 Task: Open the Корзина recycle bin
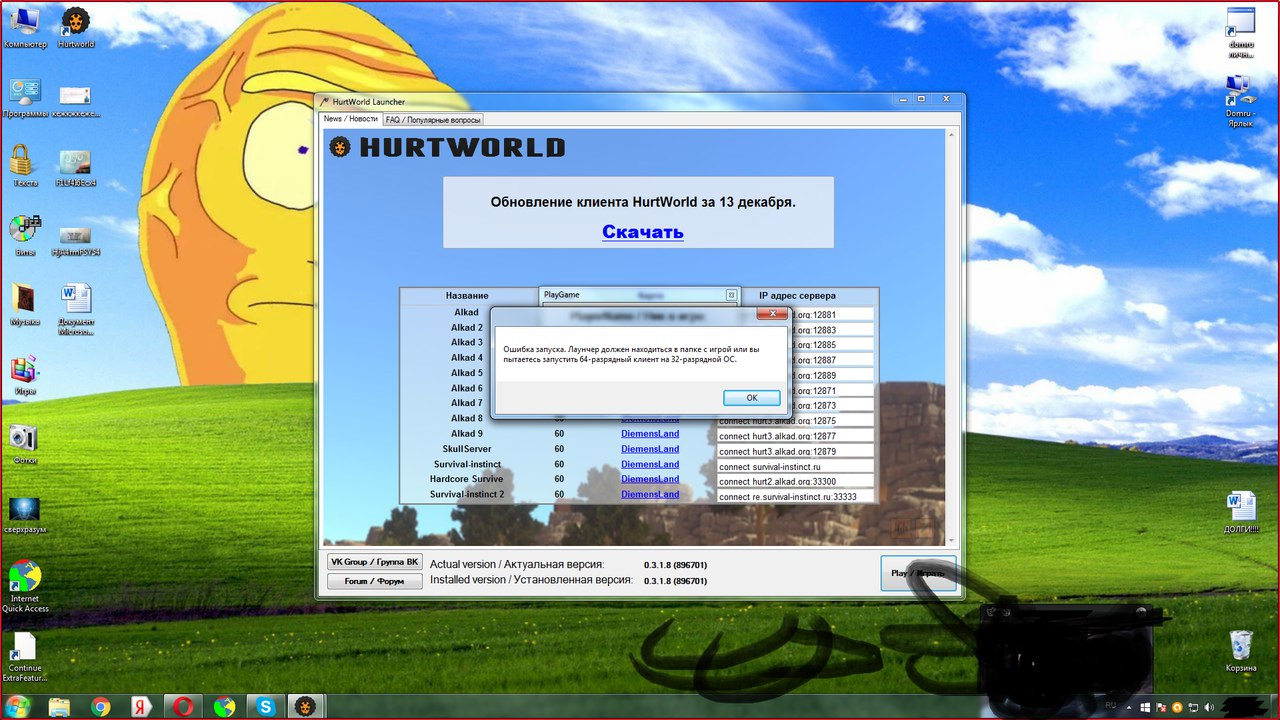[x=1241, y=650]
